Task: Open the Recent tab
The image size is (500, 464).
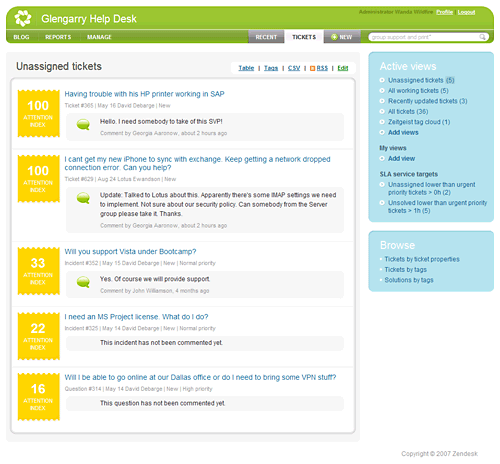Action: coord(266,37)
